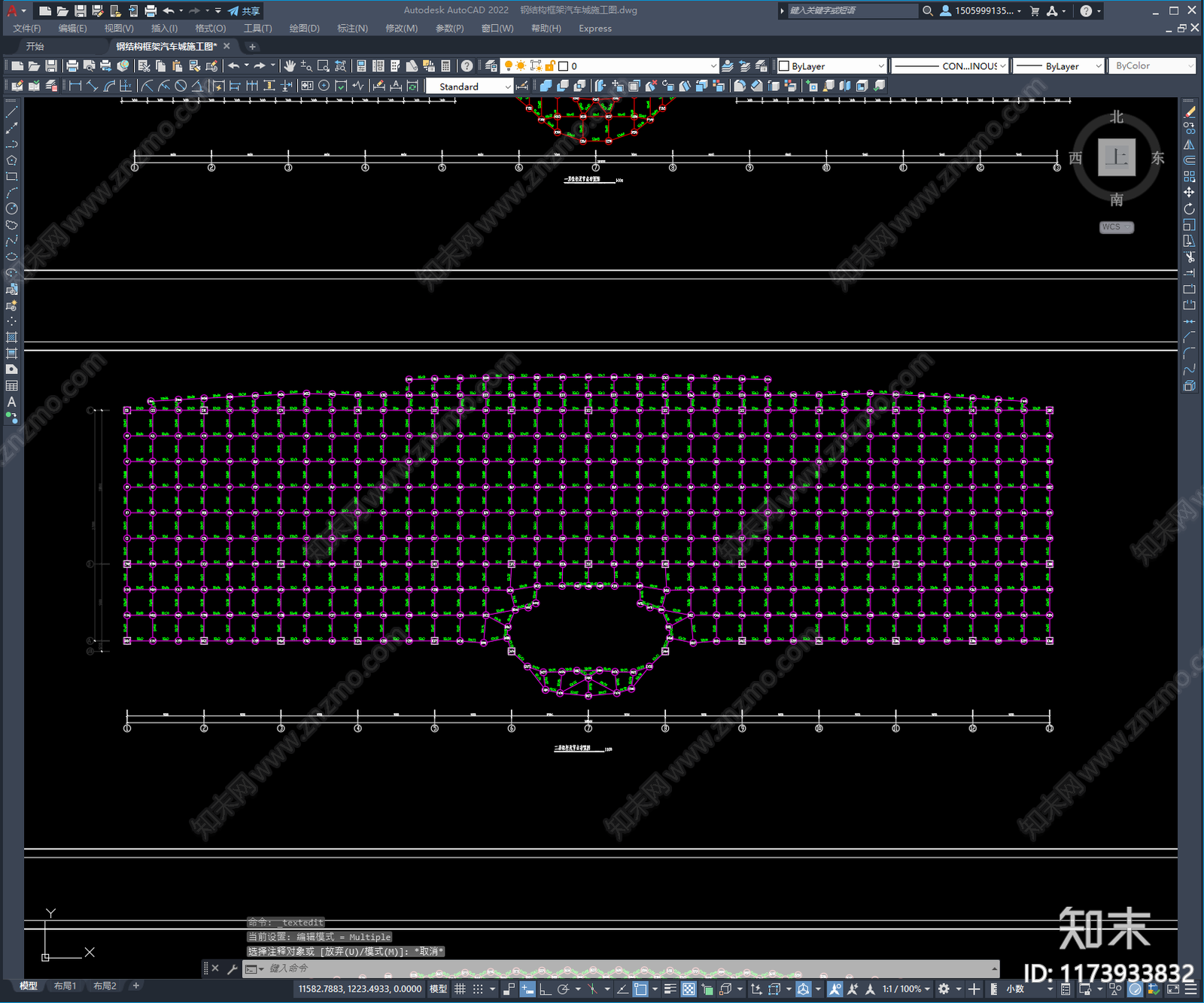Viewport: 1204px width, 1003px height.
Task: Click the Diameter dimension tool
Action: click(x=181, y=86)
